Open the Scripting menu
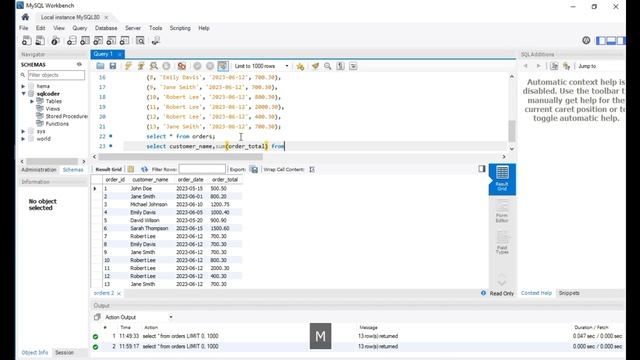The height and width of the screenshot is (360, 640). [x=180, y=28]
